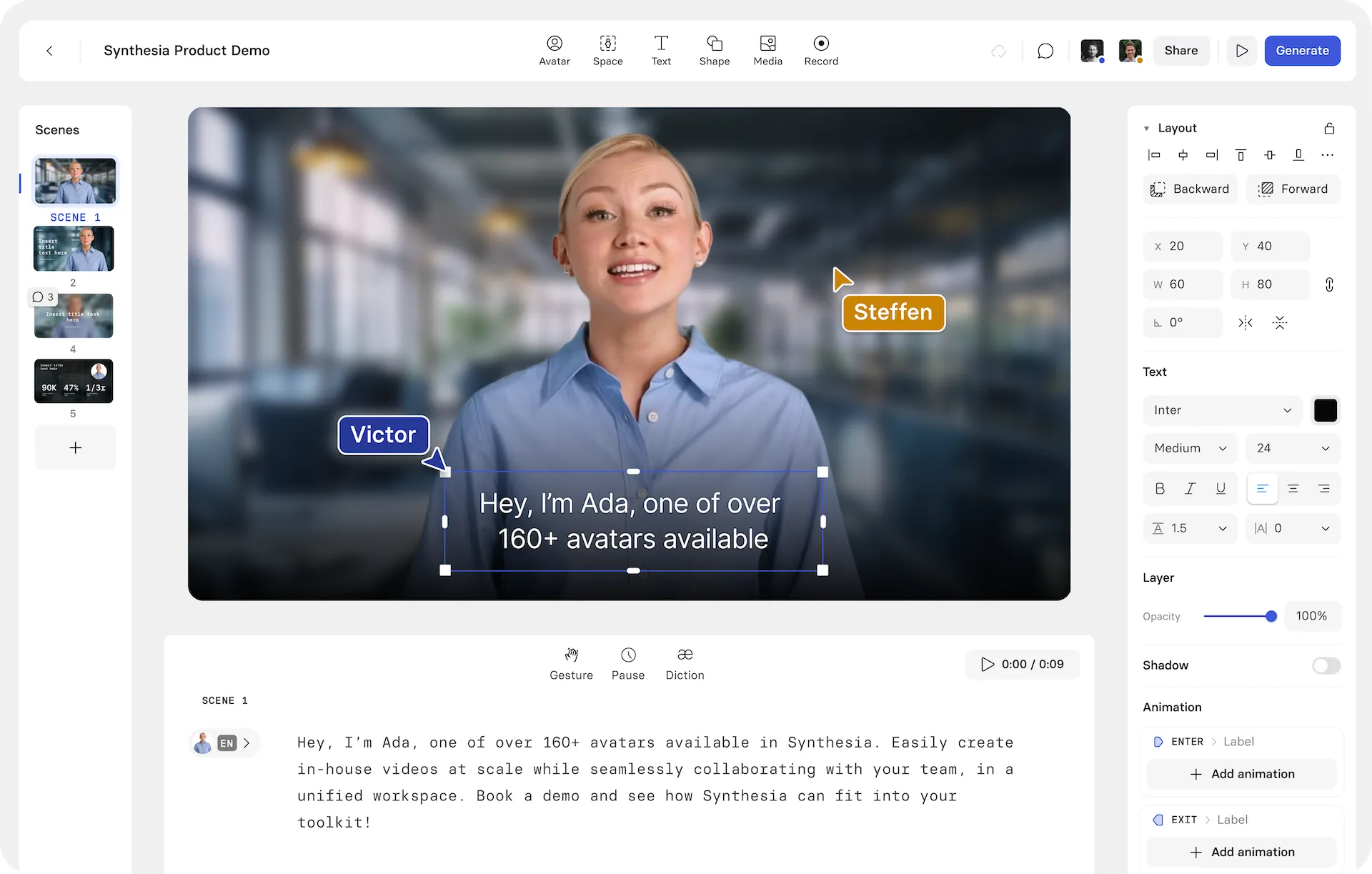Image resolution: width=1372 pixels, height=874 pixels.
Task: Open the Inter font dropdown
Action: (x=1222, y=410)
